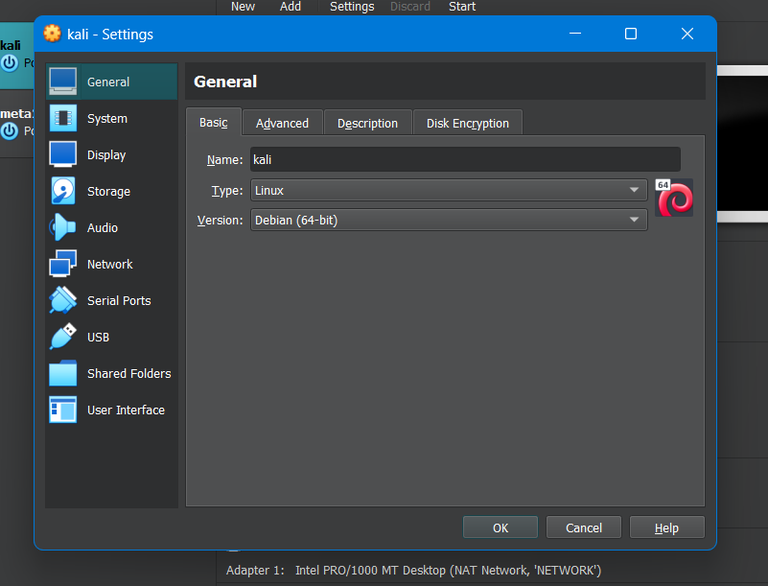Click New in the VirtualBox Manager toolbar
The image size is (768, 586).
243,6
